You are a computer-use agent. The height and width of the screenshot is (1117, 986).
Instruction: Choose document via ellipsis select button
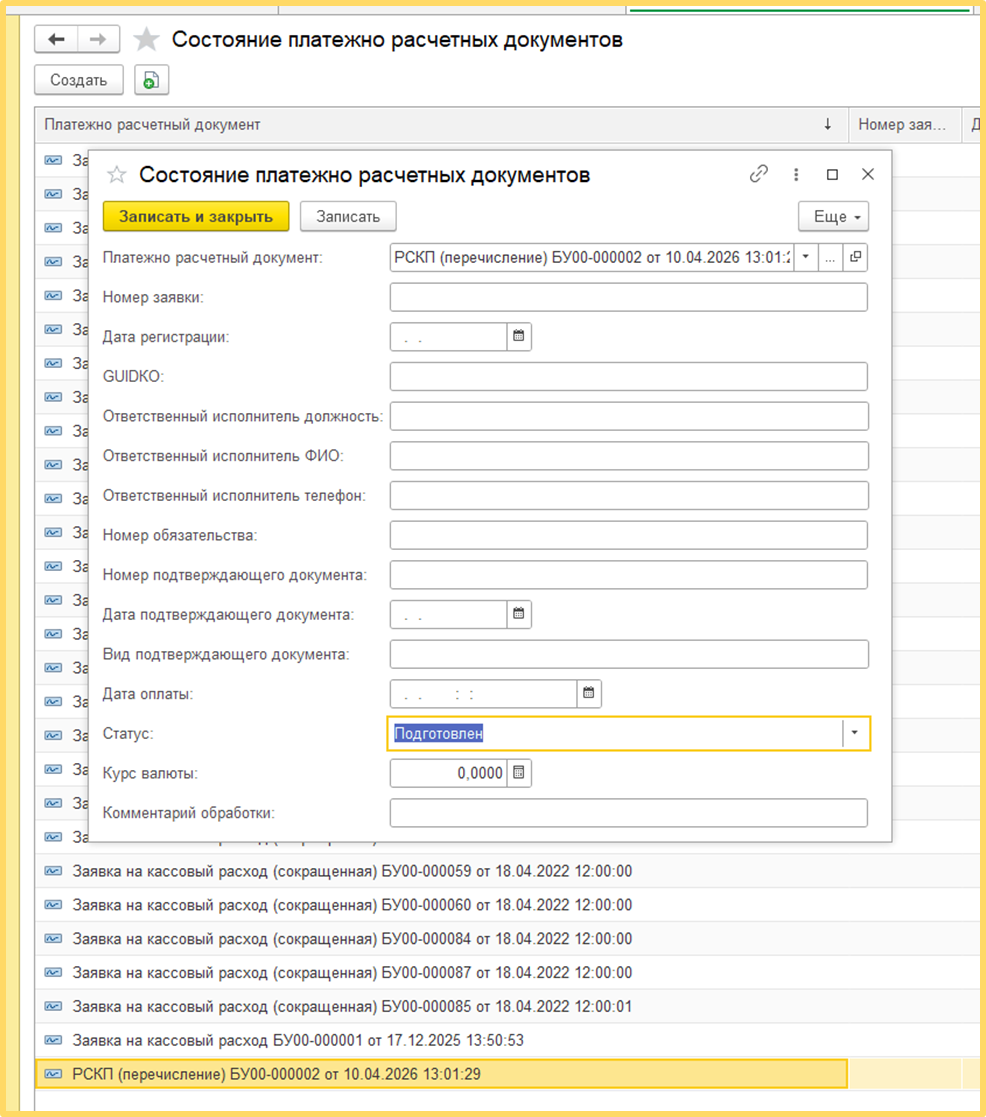tap(830, 257)
